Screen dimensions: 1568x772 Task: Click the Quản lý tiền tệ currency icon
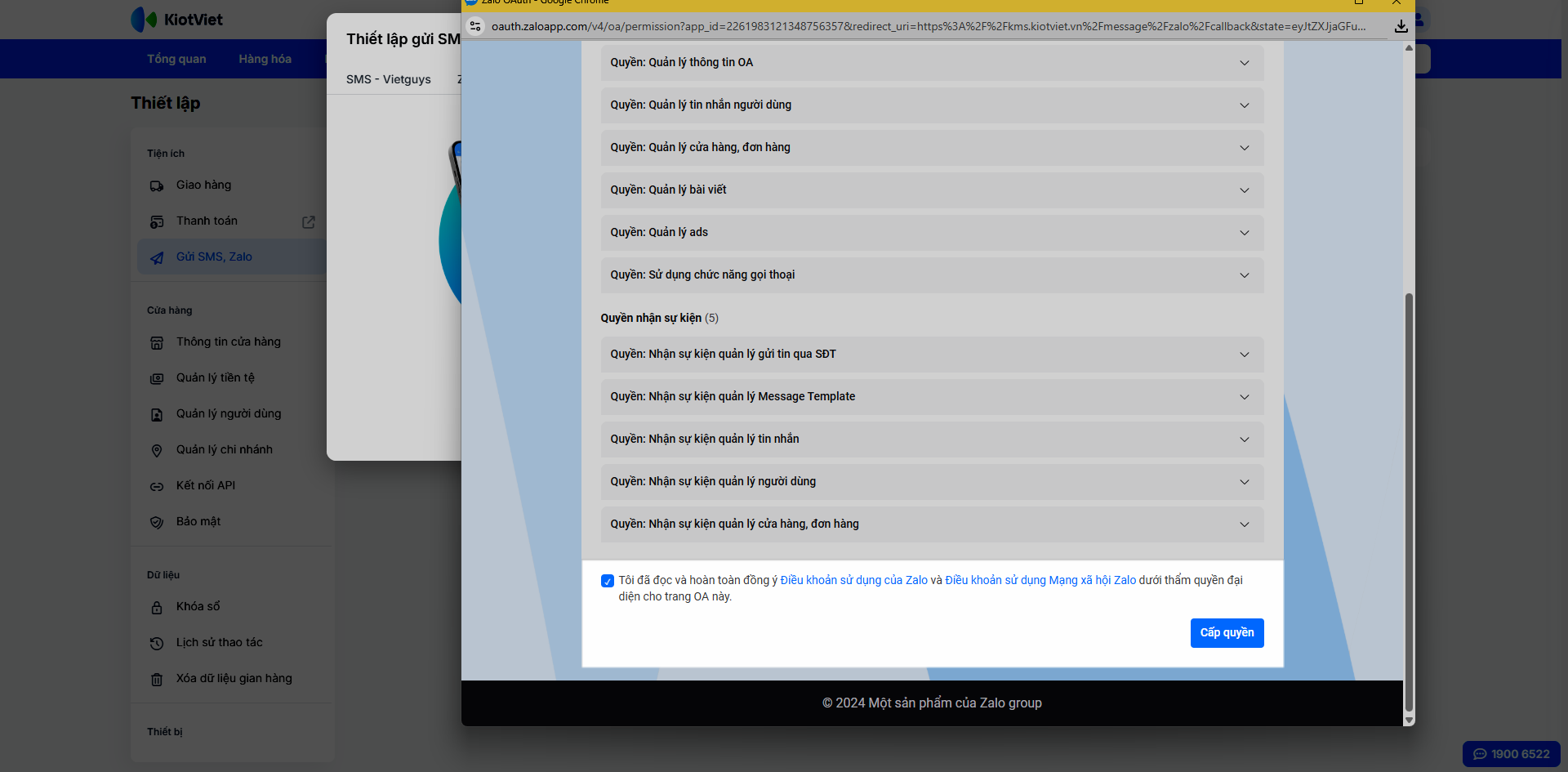pos(157,379)
